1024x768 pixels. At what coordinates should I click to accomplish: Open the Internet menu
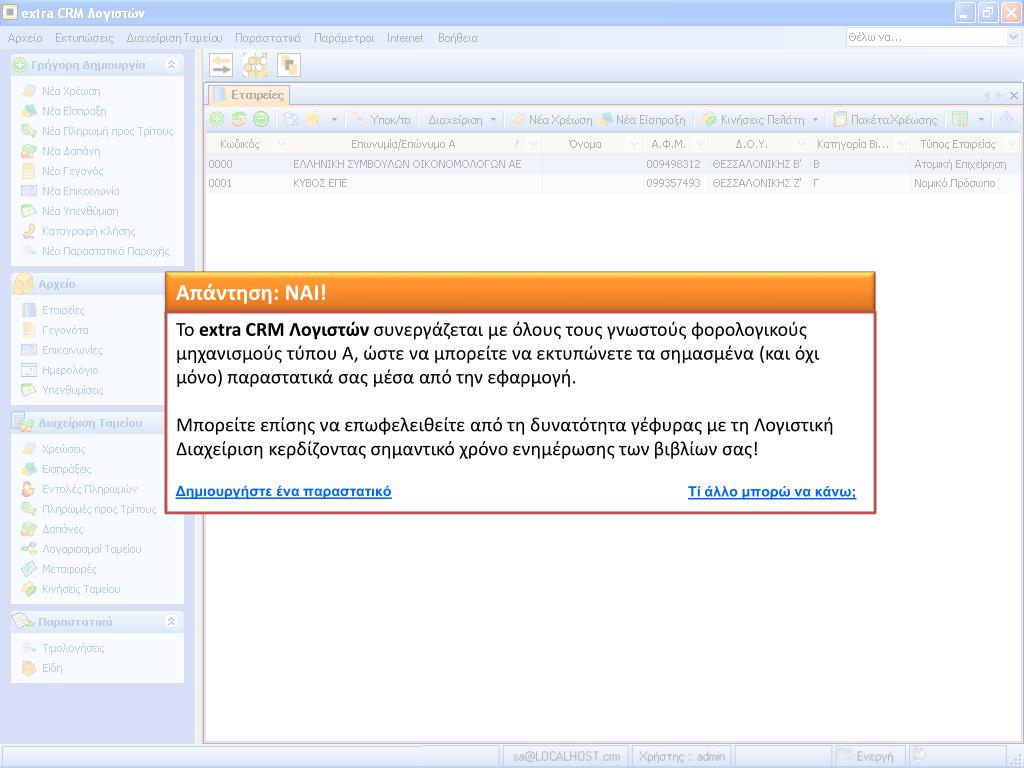pos(405,38)
